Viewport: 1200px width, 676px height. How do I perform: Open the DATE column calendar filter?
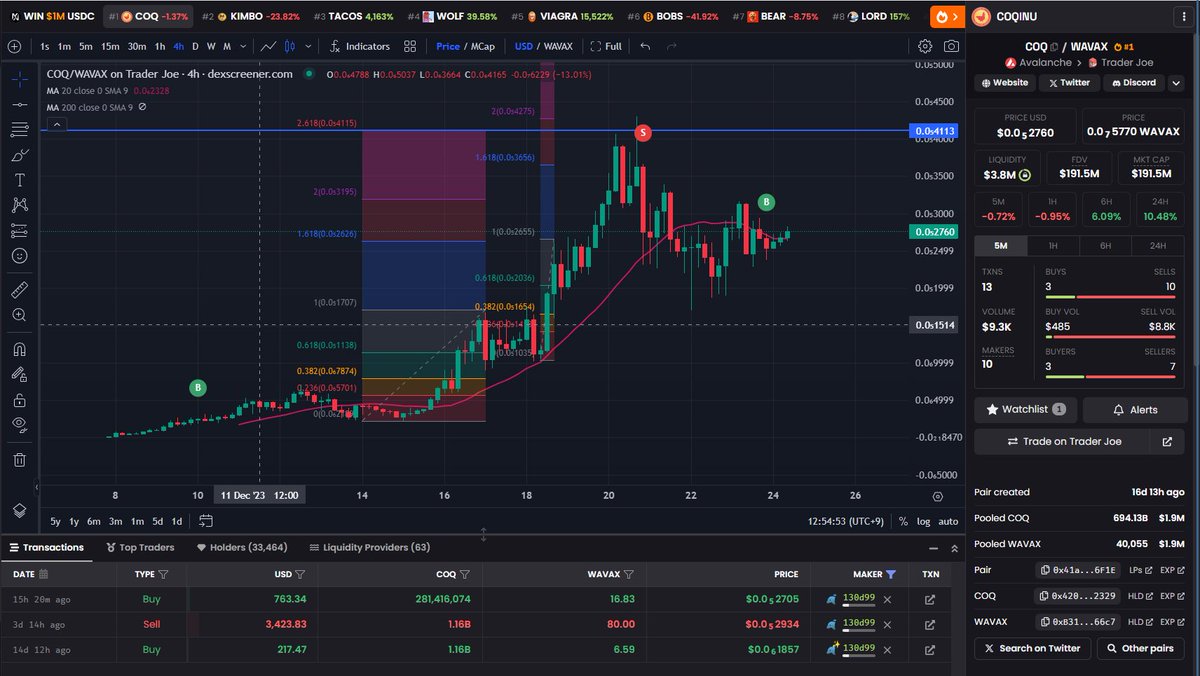click(x=43, y=574)
